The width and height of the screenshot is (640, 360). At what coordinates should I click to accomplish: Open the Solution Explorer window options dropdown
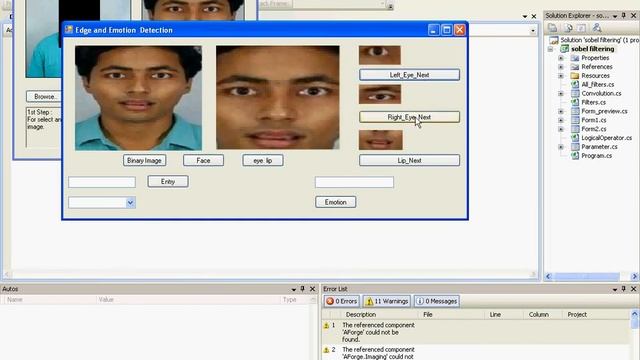click(615, 16)
